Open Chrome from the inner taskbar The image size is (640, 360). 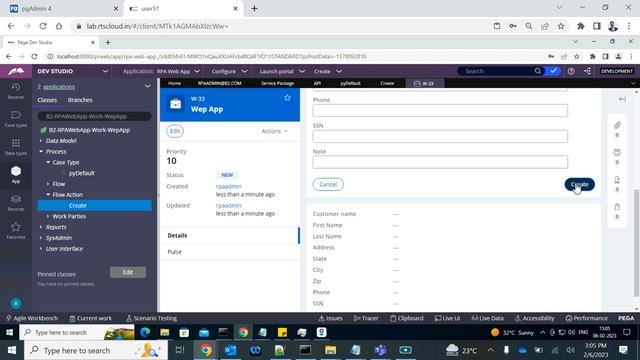pos(243,332)
